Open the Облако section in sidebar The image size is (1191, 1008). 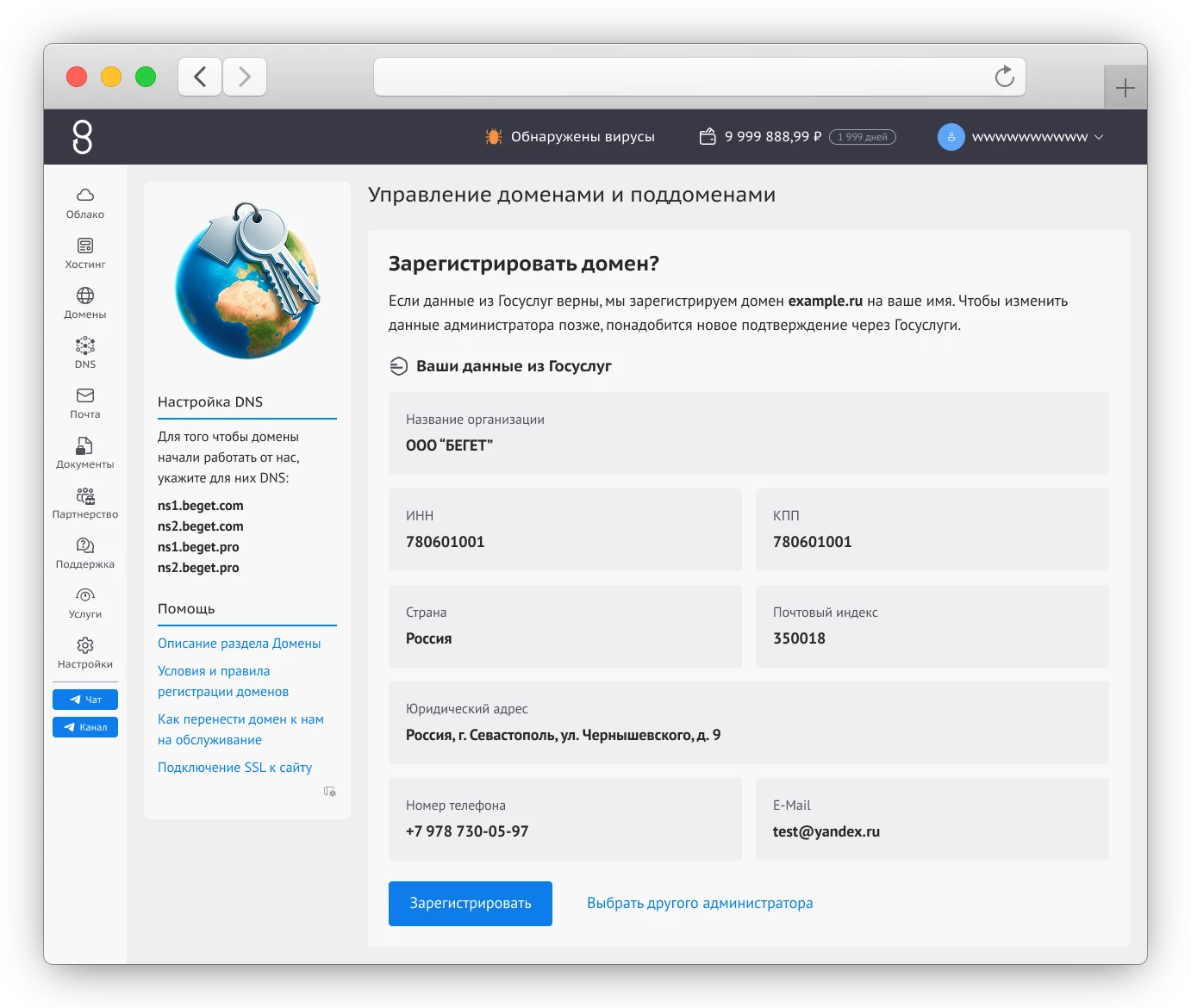pos(85,203)
